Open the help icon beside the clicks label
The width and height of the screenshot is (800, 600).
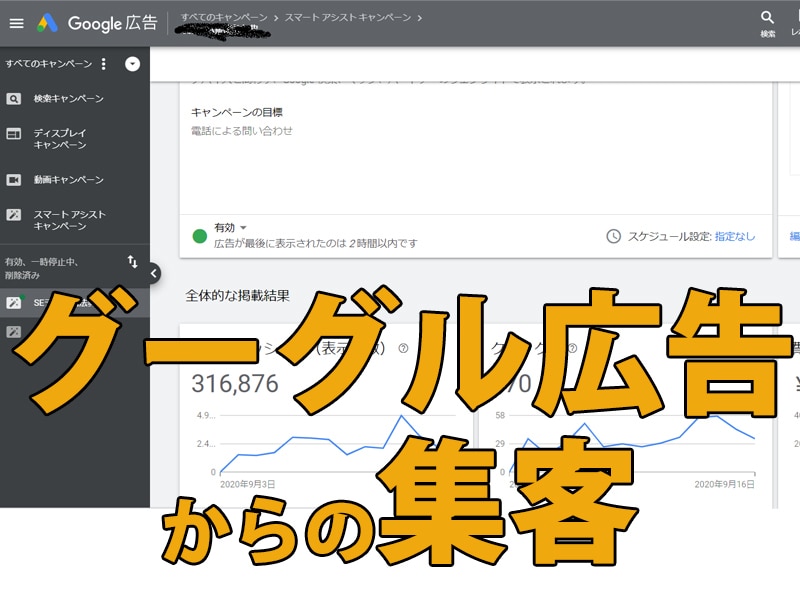tap(572, 348)
